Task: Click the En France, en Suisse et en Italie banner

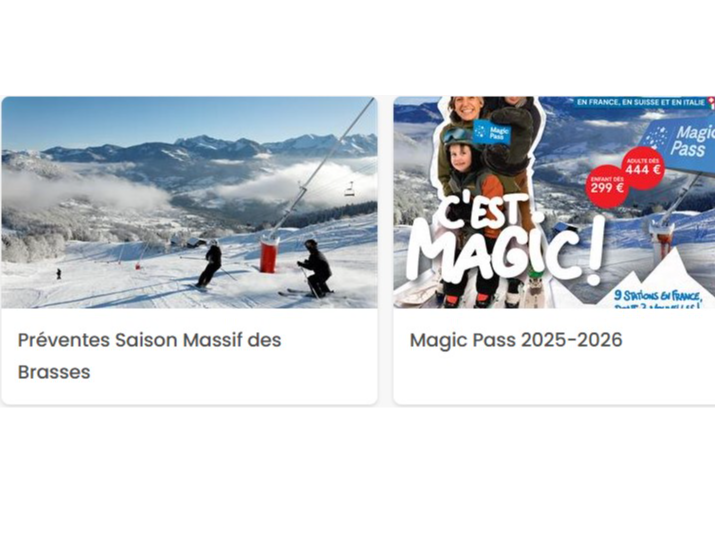Action: pyautogui.click(x=640, y=103)
